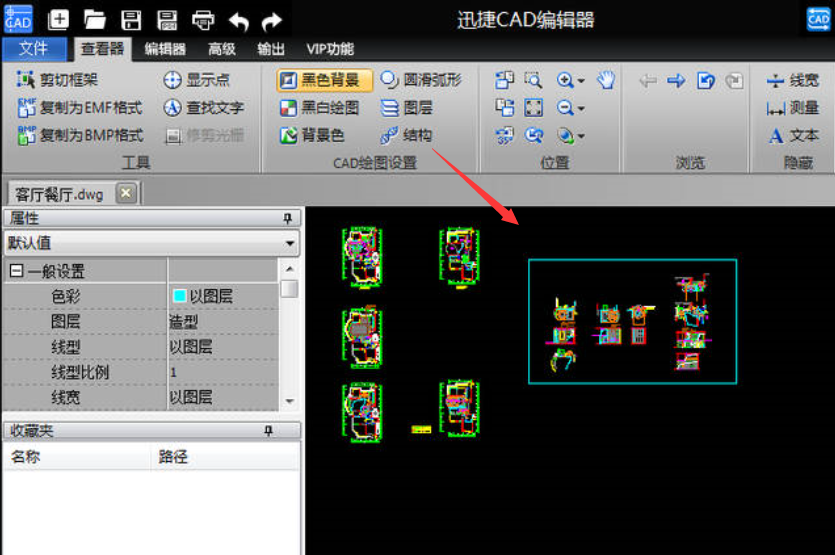Open the 查找文字 find text tool
The image size is (835, 555).
(x=204, y=108)
